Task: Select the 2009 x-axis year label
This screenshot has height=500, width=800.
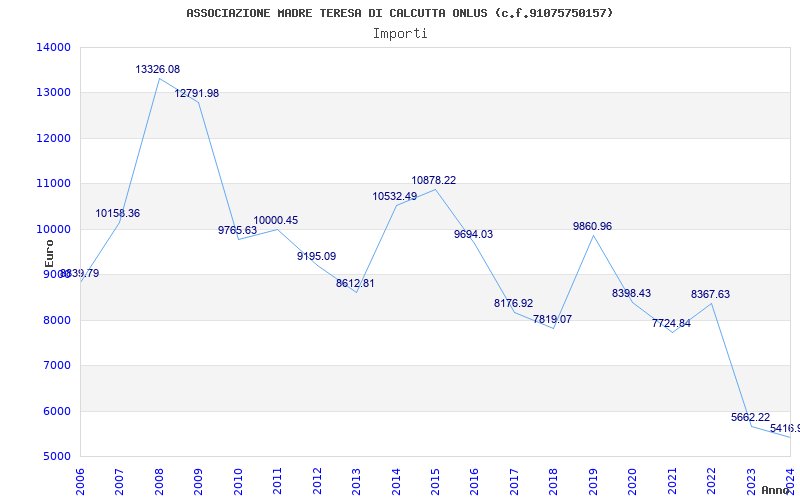Action: tap(198, 482)
